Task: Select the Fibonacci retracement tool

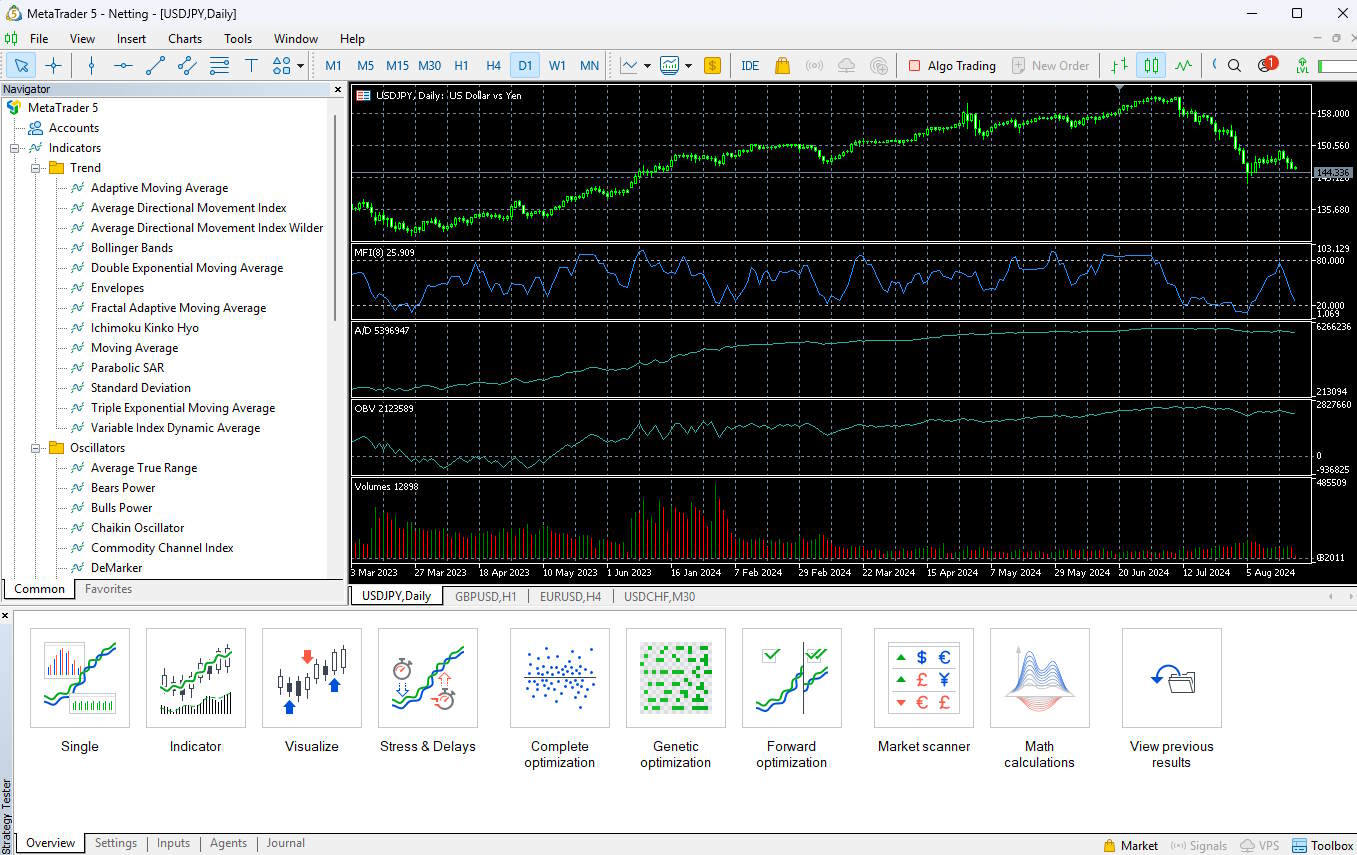Action: click(x=219, y=66)
